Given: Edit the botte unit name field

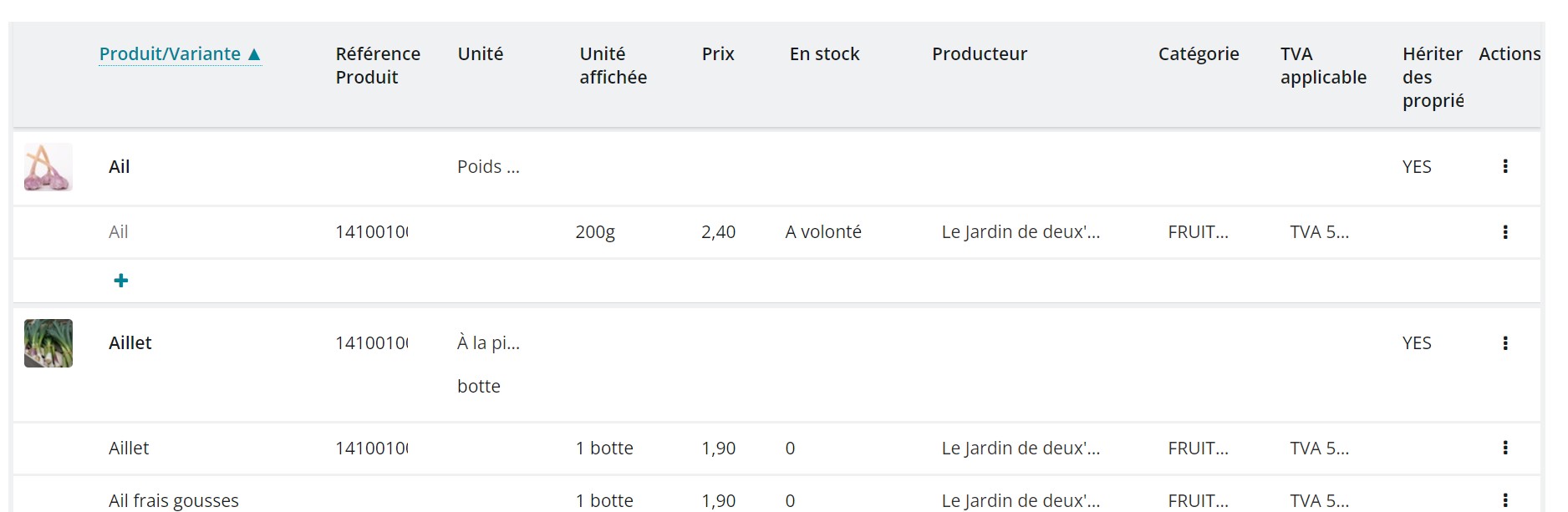Looking at the screenshot, I should pyautogui.click(x=479, y=387).
